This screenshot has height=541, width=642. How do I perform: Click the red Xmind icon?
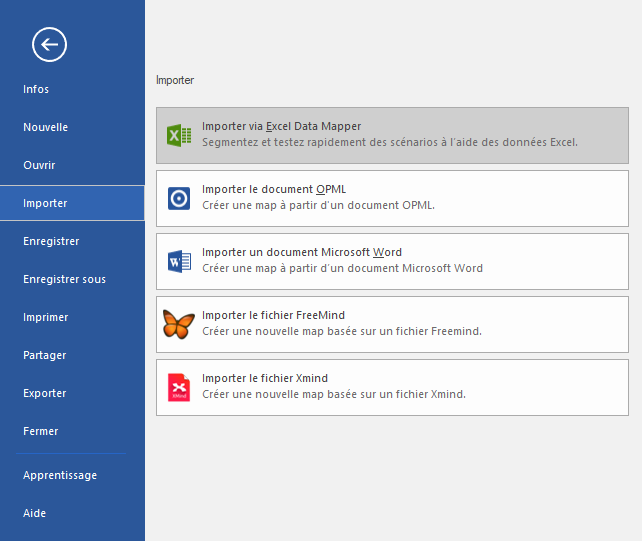(179, 387)
